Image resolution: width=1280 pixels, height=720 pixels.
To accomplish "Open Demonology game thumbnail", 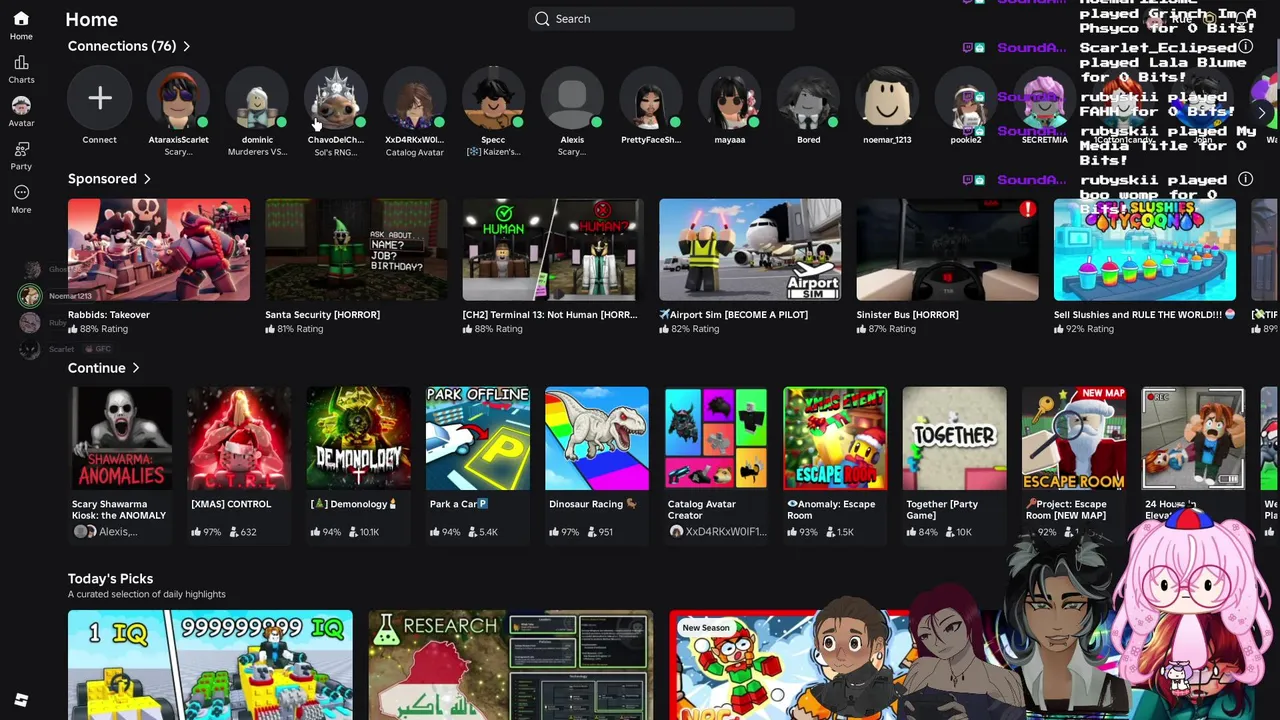I will point(358,438).
